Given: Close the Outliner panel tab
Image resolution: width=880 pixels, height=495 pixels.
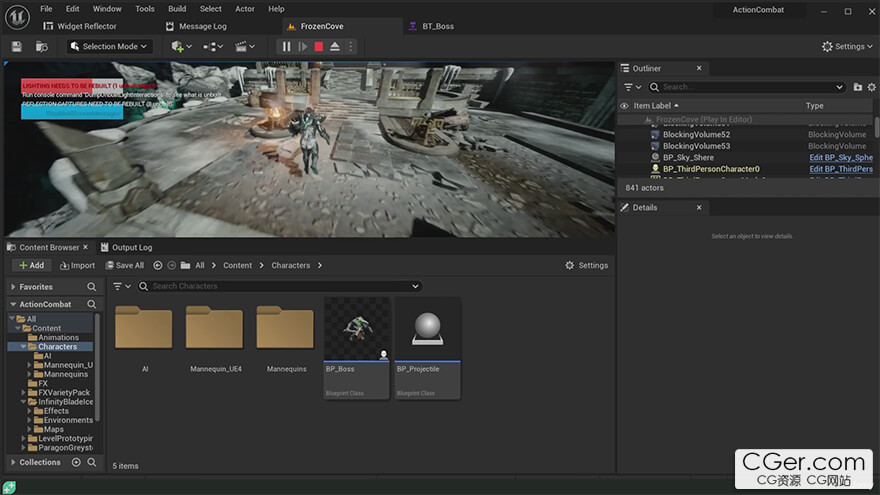Looking at the screenshot, I should coord(699,68).
